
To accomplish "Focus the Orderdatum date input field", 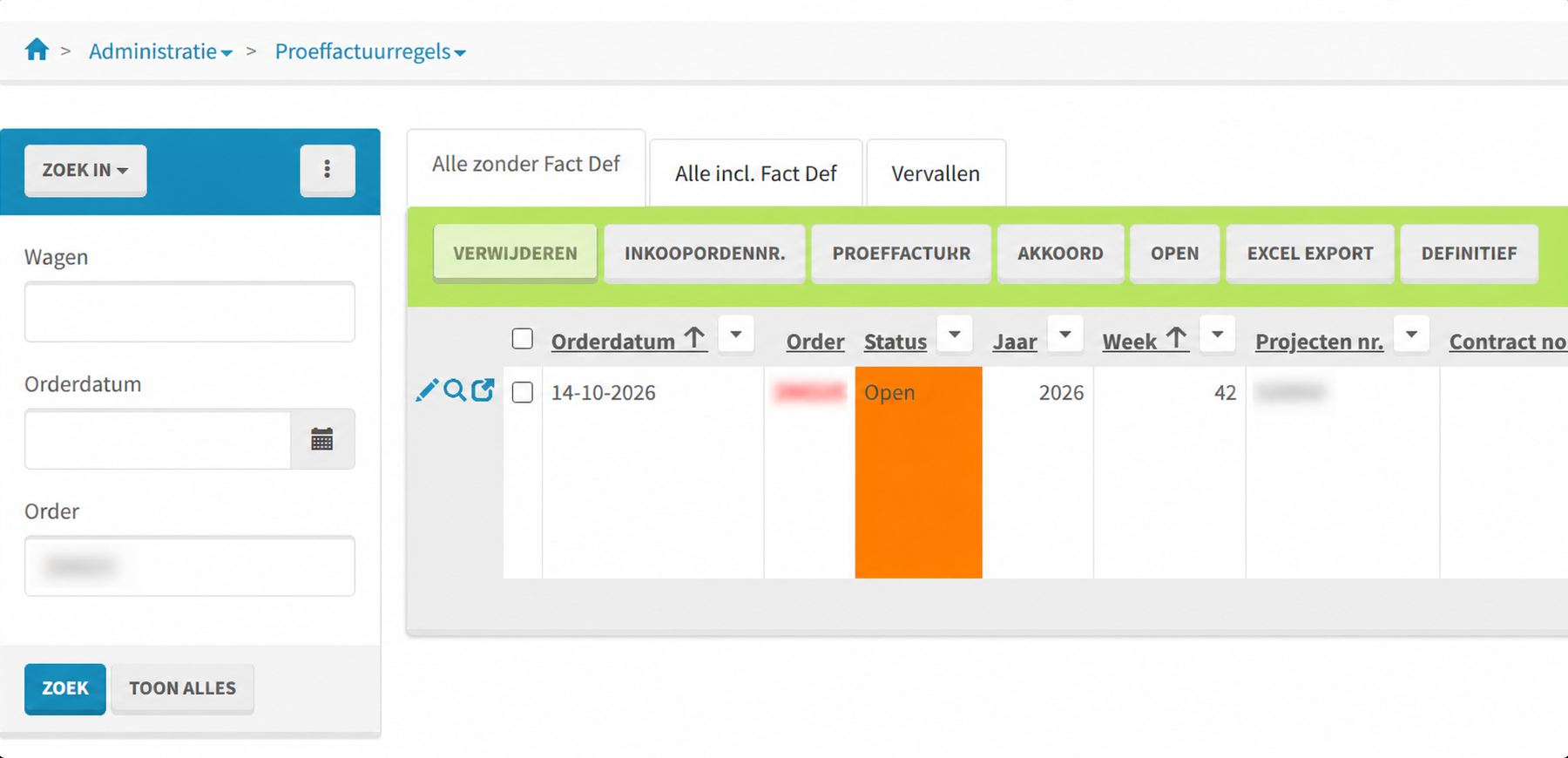I will point(158,439).
